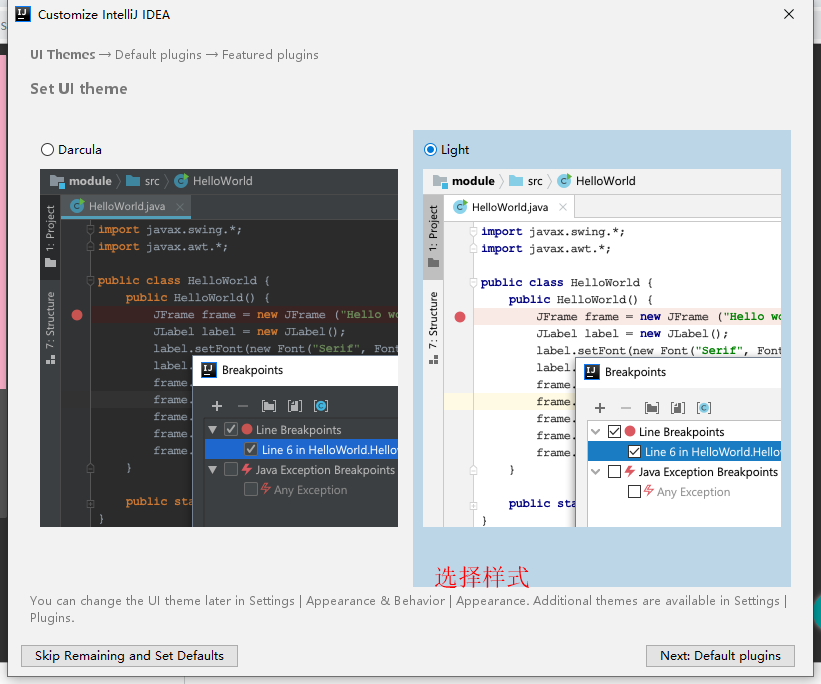Image resolution: width=821 pixels, height=684 pixels.
Task: Toggle Java Exception Breakpoints checkbox in Darcula preview
Action: (231, 469)
